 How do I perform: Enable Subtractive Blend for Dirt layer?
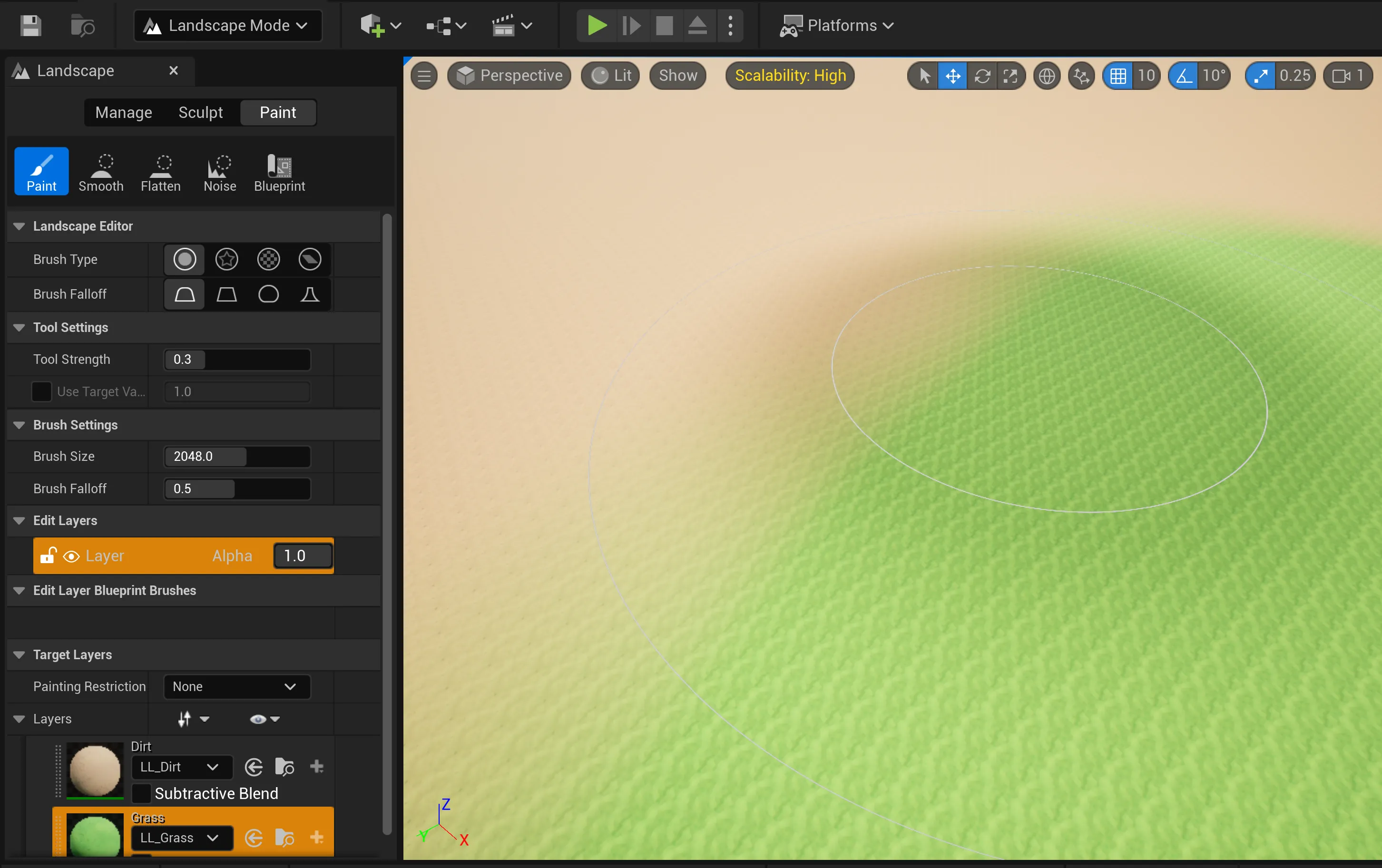(141, 794)
